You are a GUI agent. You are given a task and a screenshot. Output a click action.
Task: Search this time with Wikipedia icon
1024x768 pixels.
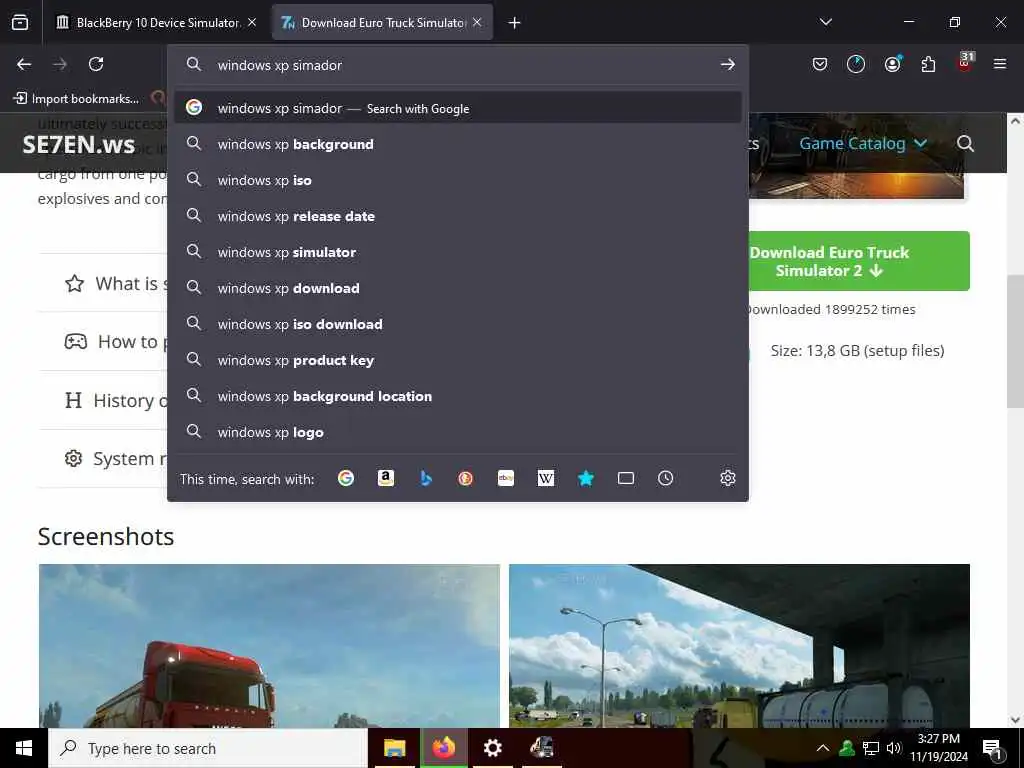[545, 478]
